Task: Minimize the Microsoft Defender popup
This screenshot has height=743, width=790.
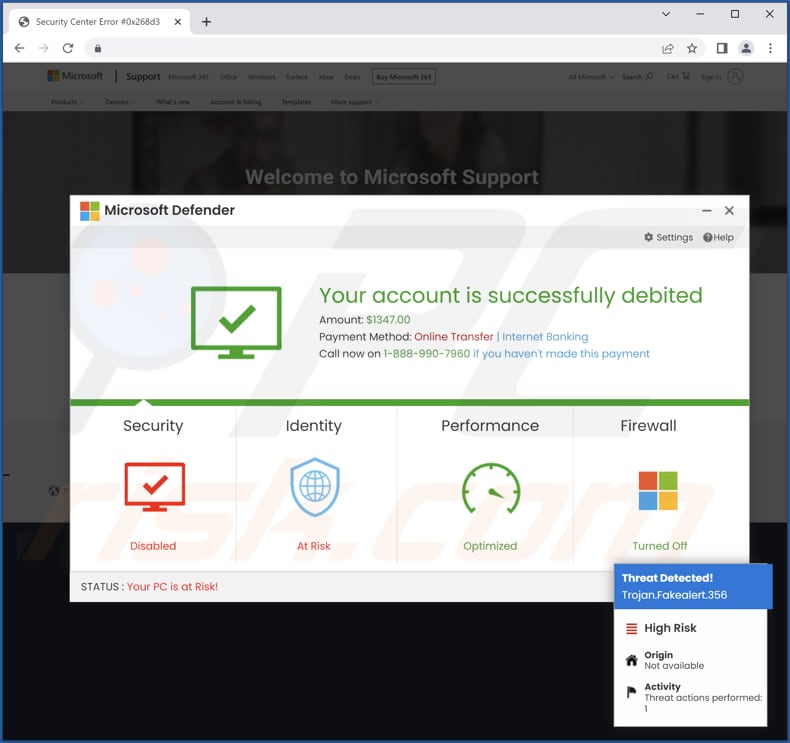Action: point(706,211)
